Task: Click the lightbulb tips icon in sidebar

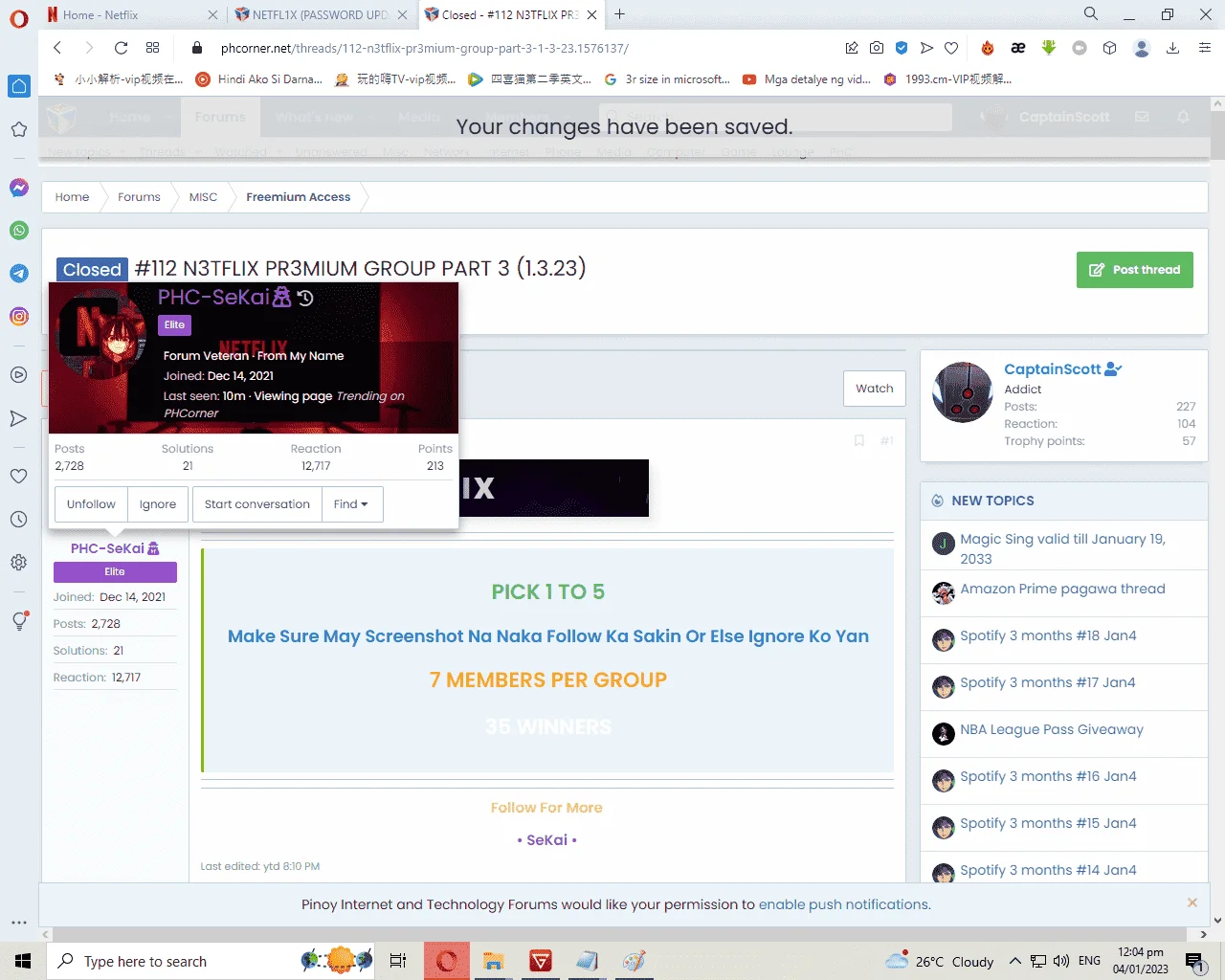Action: [19, 620]
